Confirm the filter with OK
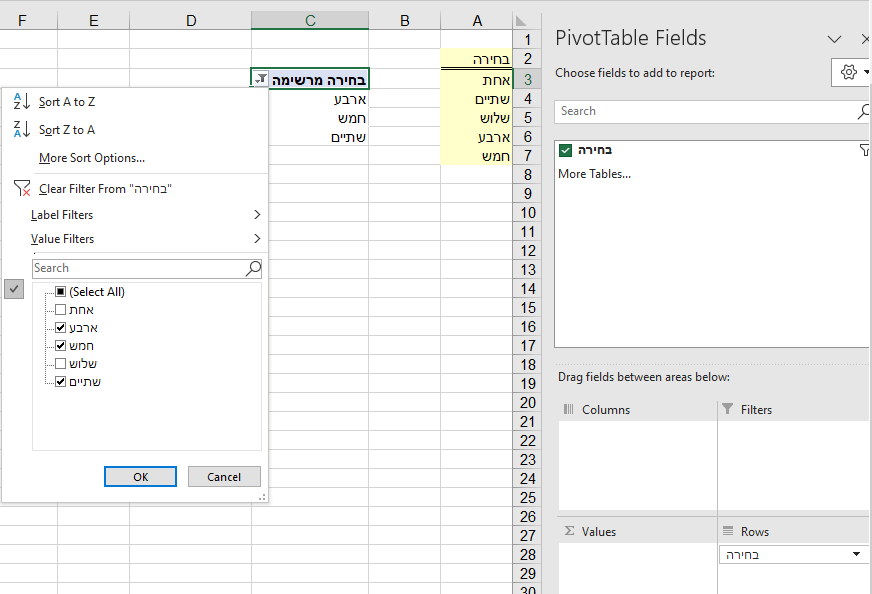Viewport: 872px width, 594px height. (x=140, y=477)
